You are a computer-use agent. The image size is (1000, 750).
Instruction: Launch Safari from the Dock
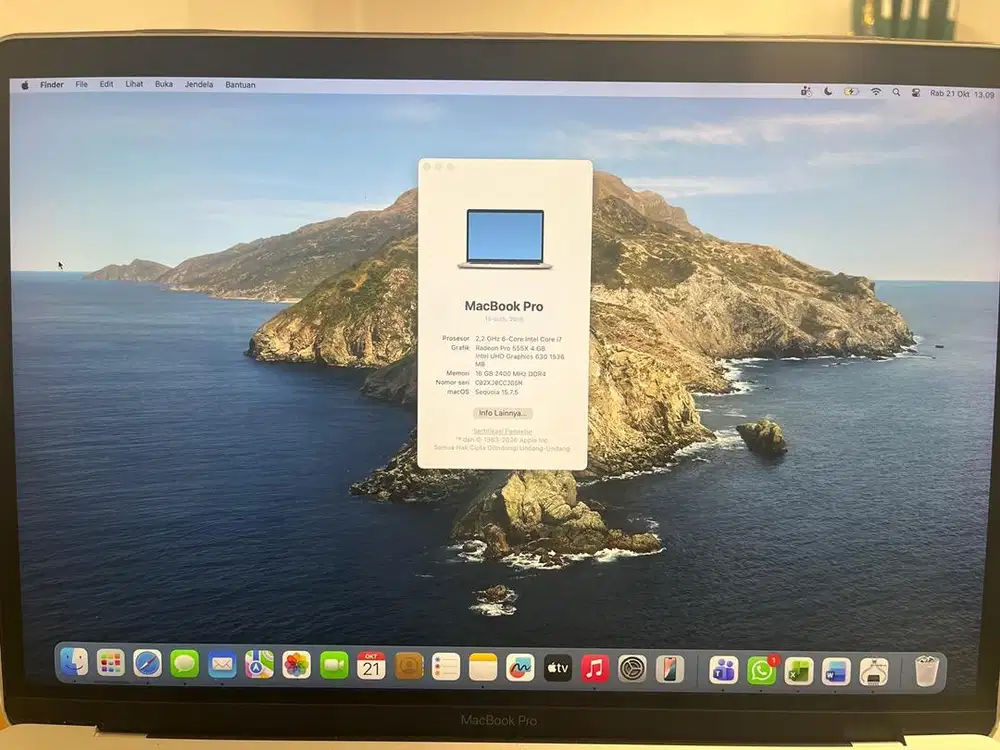[147, 664]
